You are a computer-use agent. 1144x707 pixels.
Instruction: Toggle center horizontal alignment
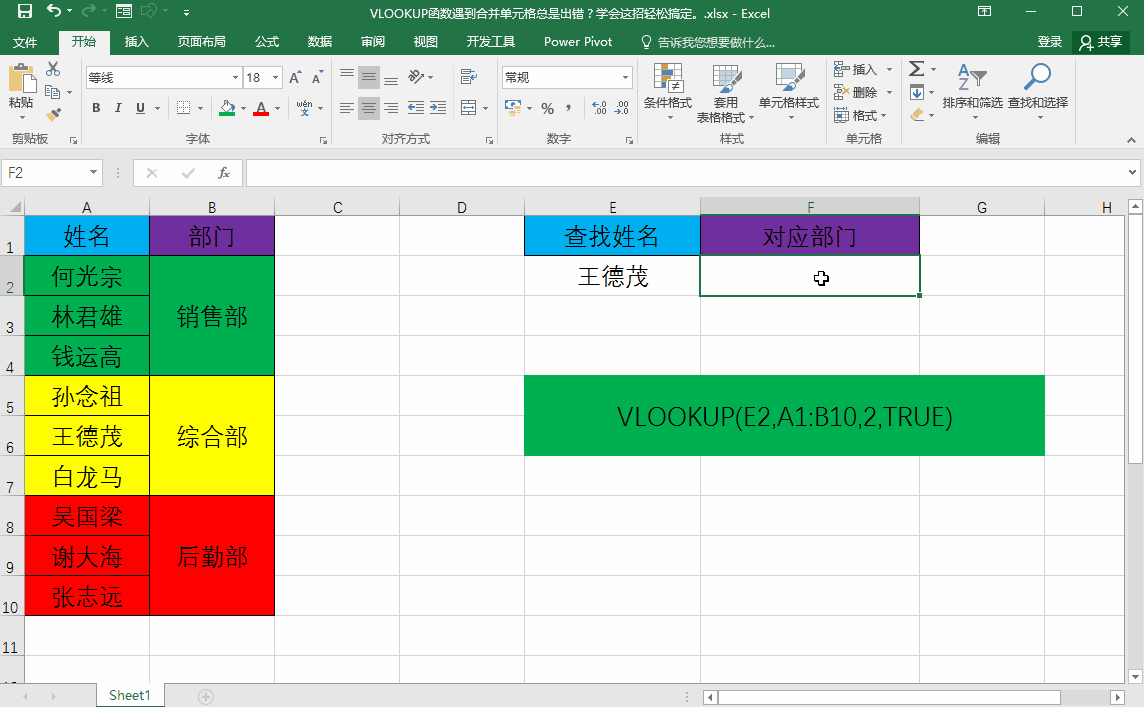[369, 108]
